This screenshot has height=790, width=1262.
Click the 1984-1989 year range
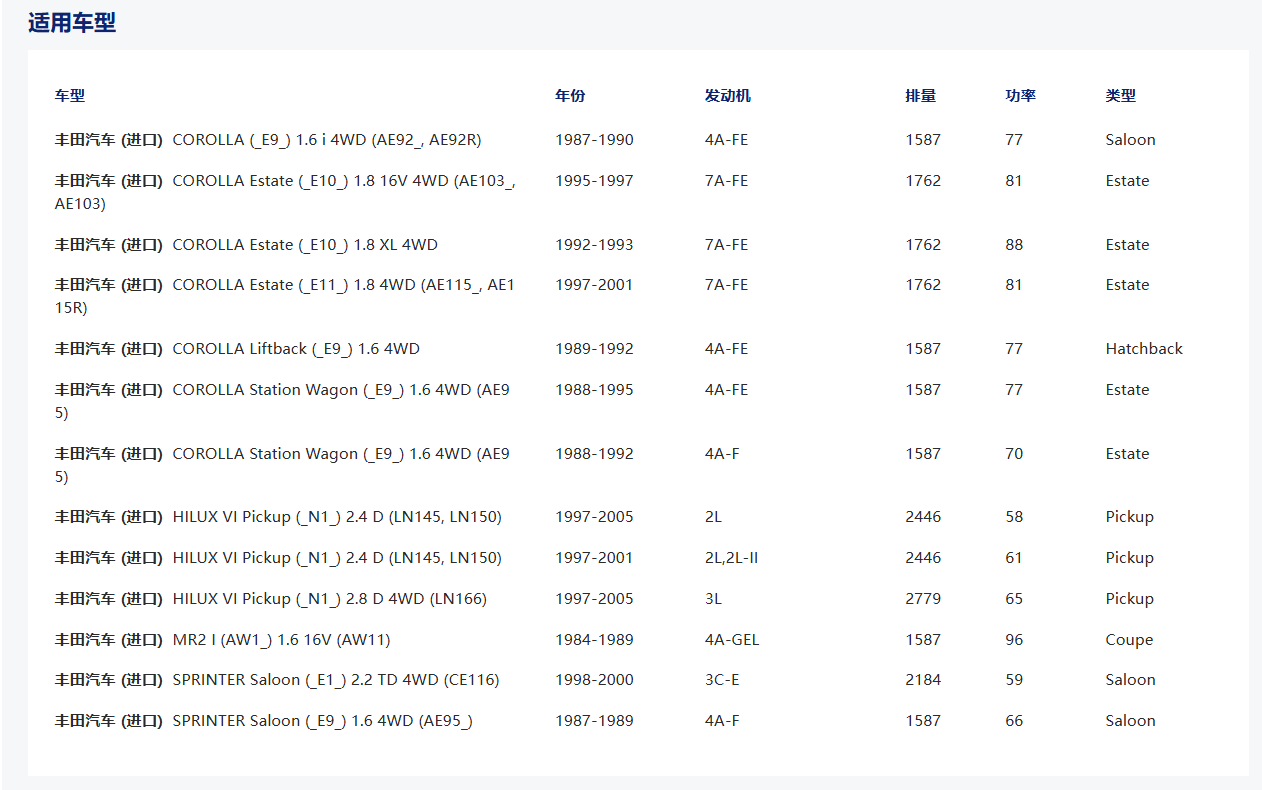(x=594, y=640)
